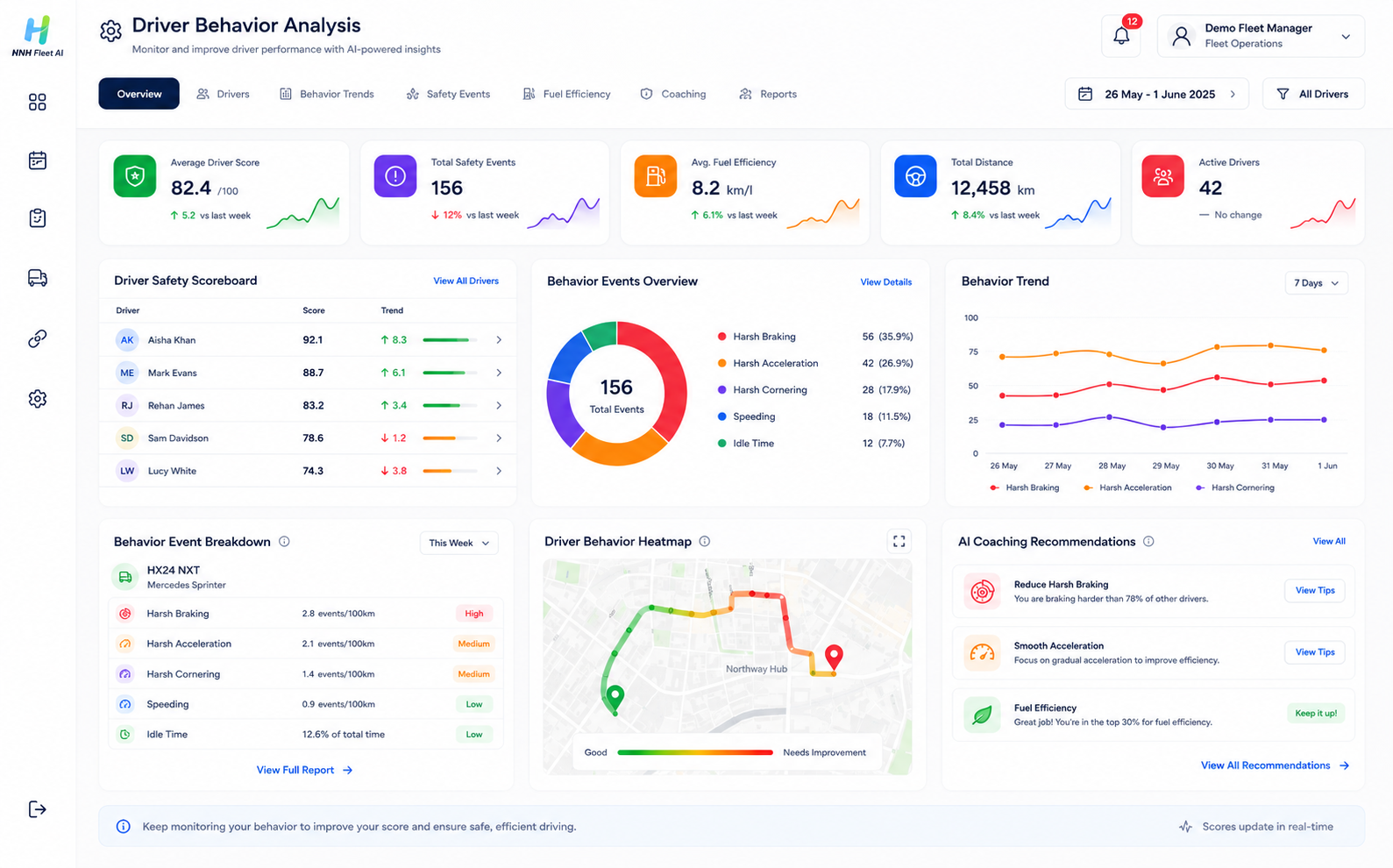
Task: Open the calendar icon in sidebar
Action: 37,160
